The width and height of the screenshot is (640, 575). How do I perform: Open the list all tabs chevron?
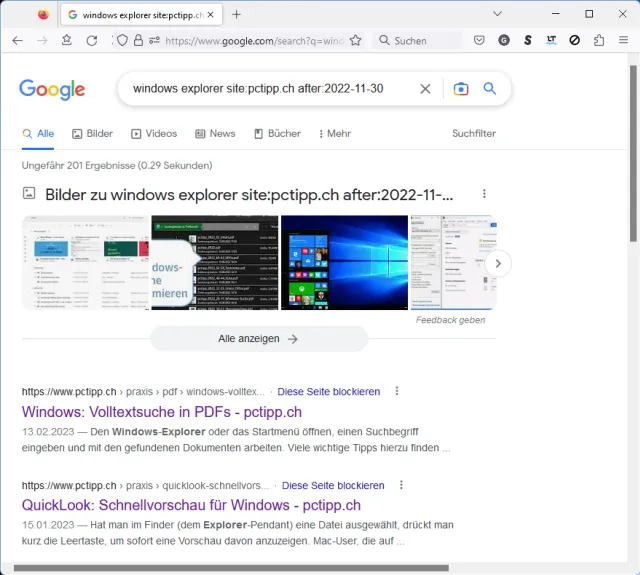(497, 14)
